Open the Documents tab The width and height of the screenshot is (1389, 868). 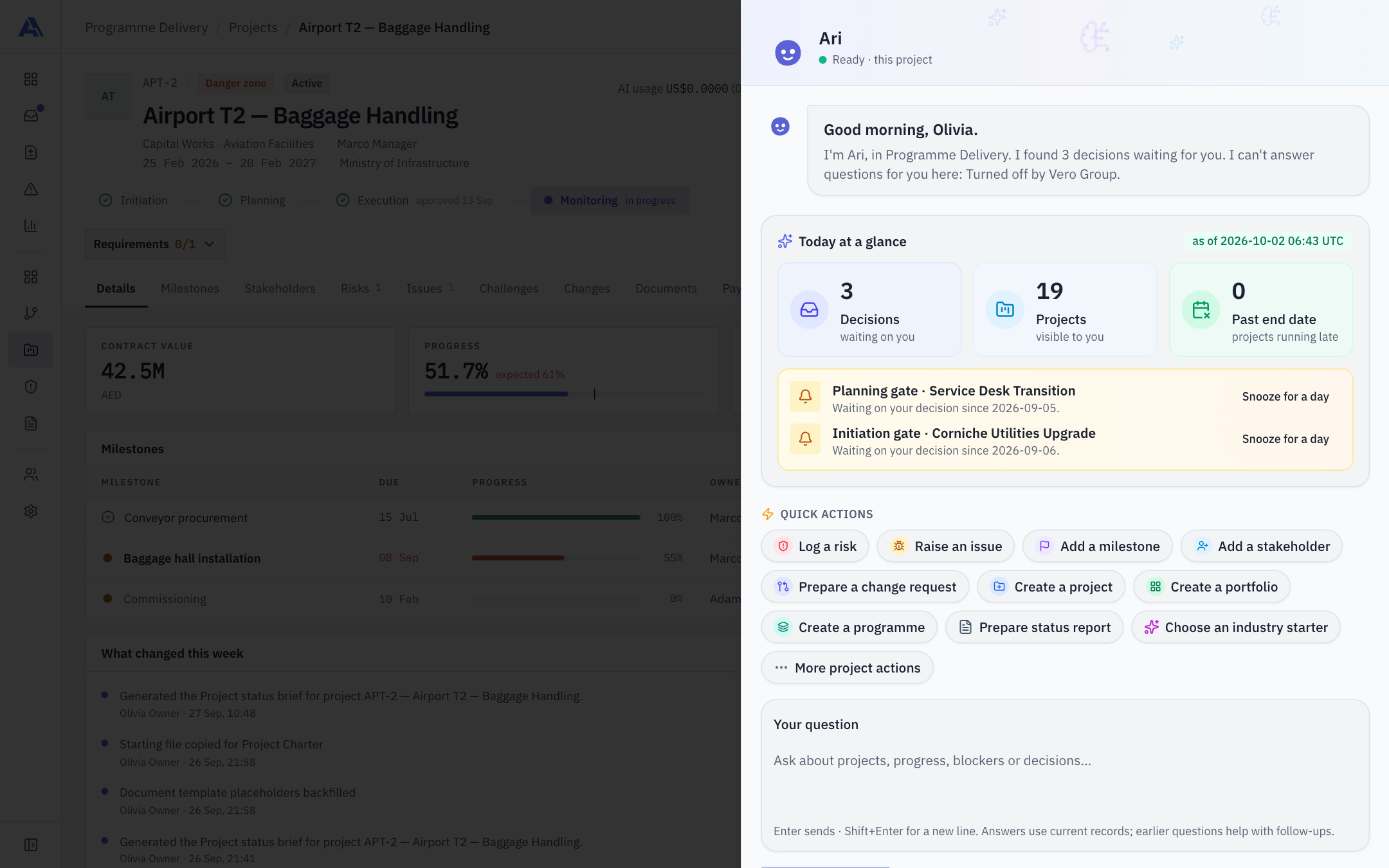[x=666, y=289]
